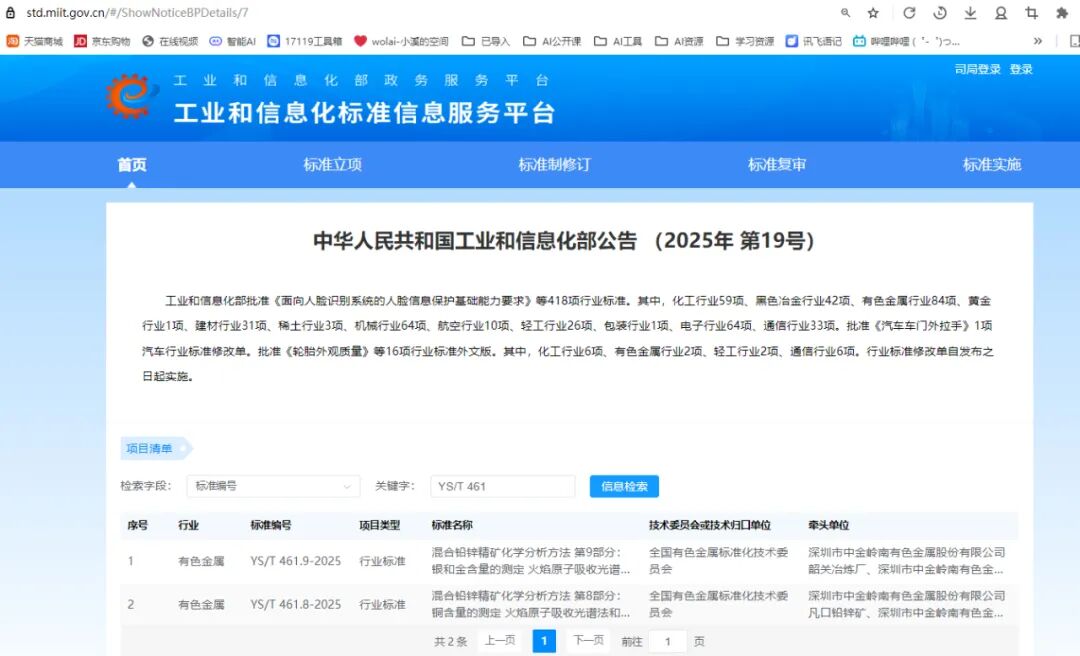Go to 下一页 in pagination
The height and width of the screenshot is (656, 1080).
tap(589, 641)
